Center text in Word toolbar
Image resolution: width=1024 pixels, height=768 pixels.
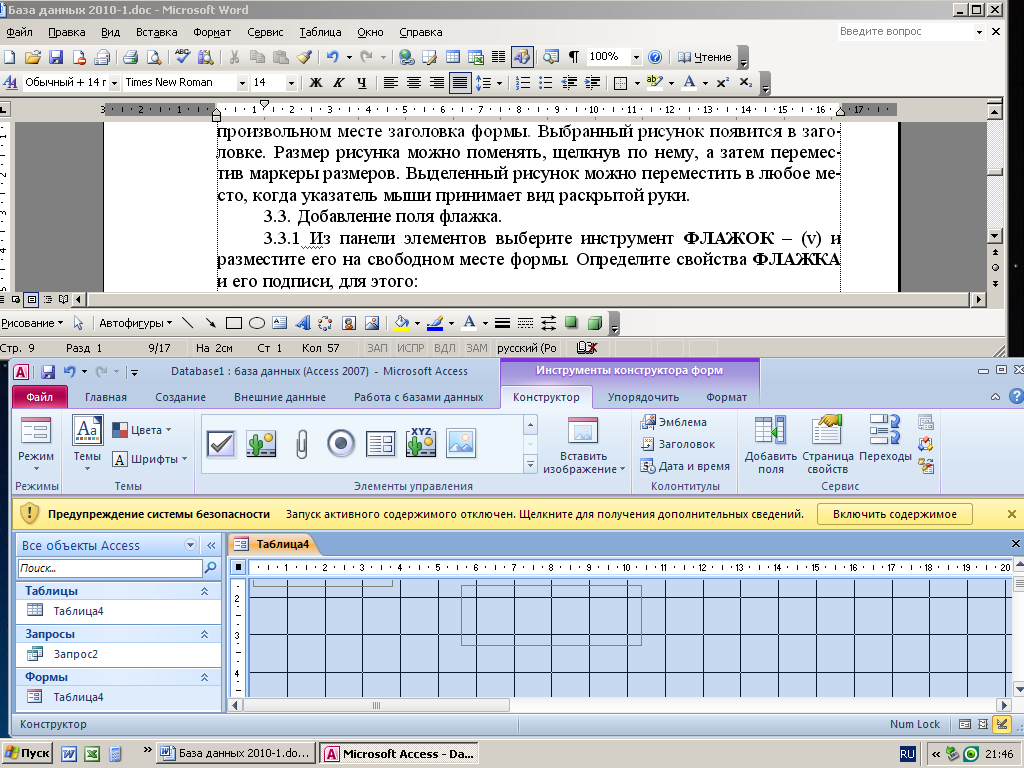click(x=413, y=83)
